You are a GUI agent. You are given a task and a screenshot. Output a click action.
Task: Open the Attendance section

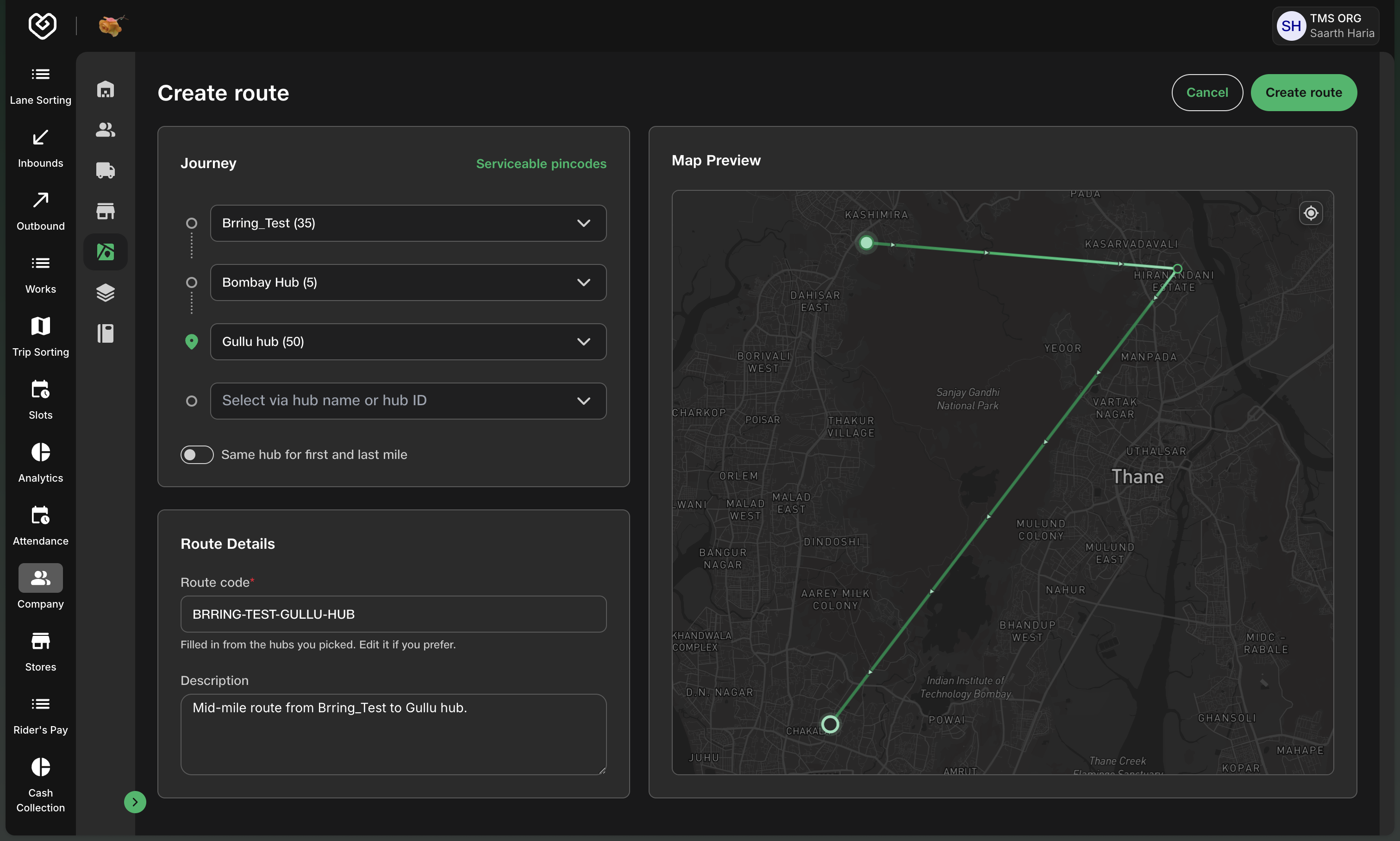tap(40, 527)
